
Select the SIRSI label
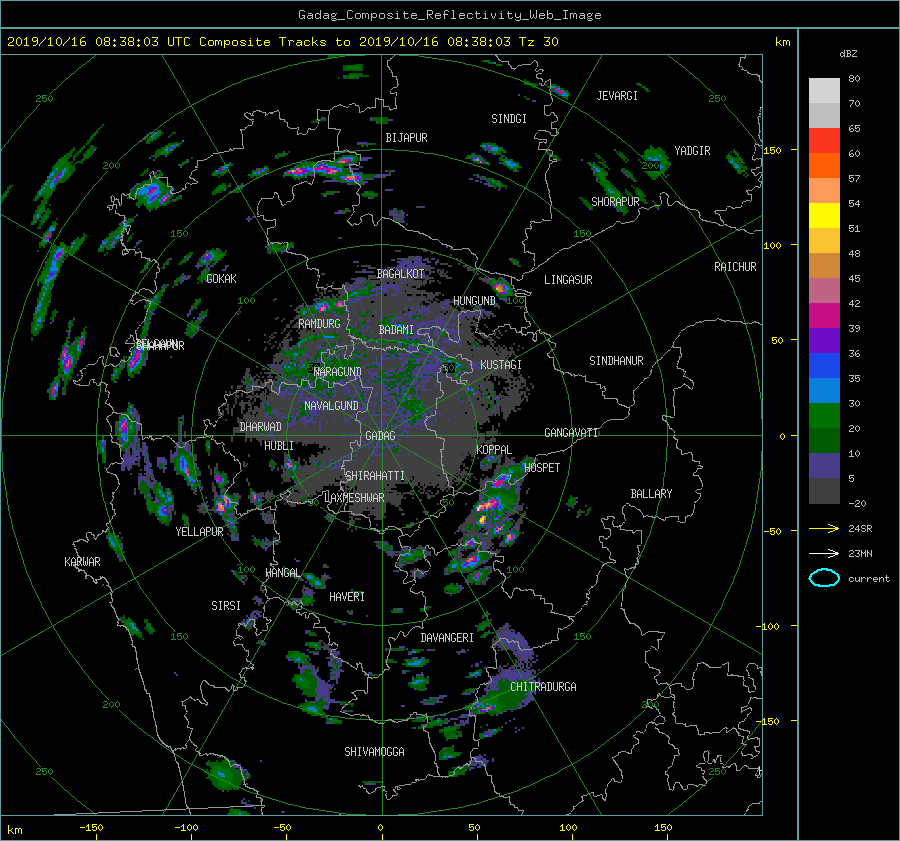(226, 606)
